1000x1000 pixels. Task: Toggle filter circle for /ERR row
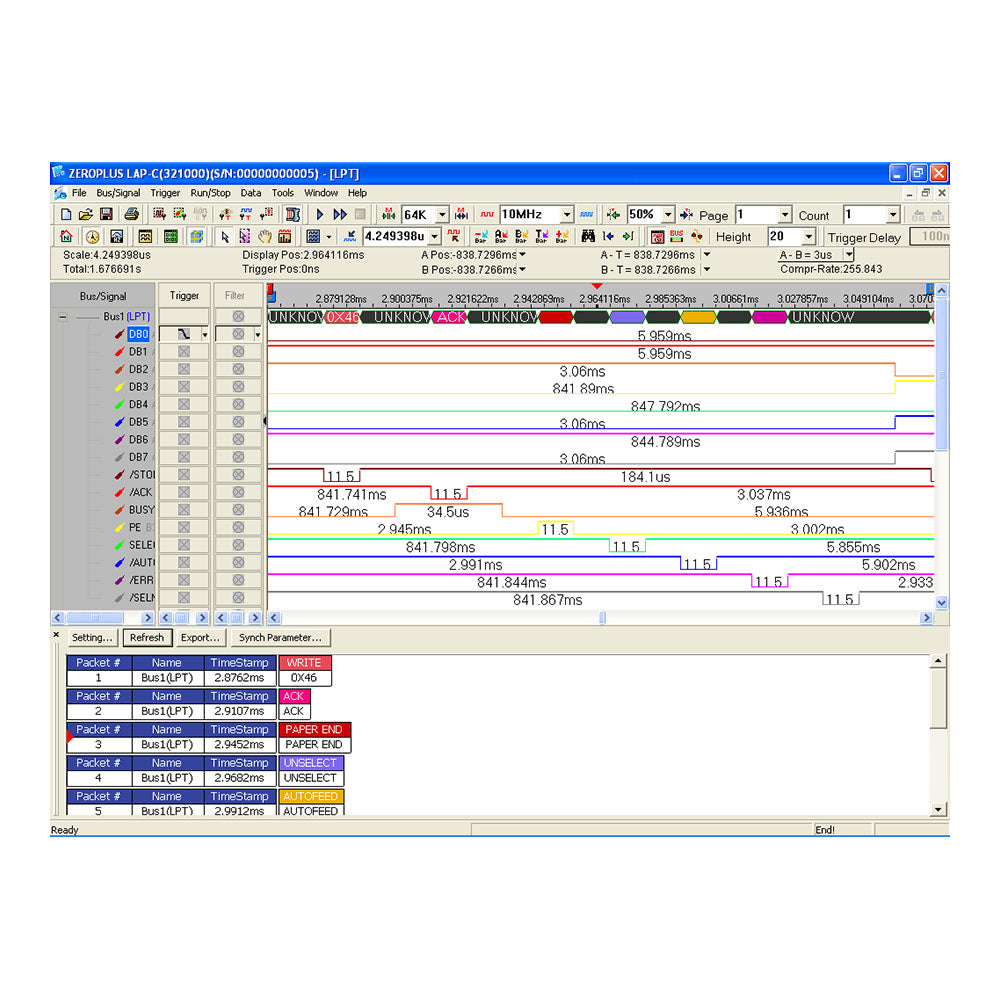[x=239, y=580]
